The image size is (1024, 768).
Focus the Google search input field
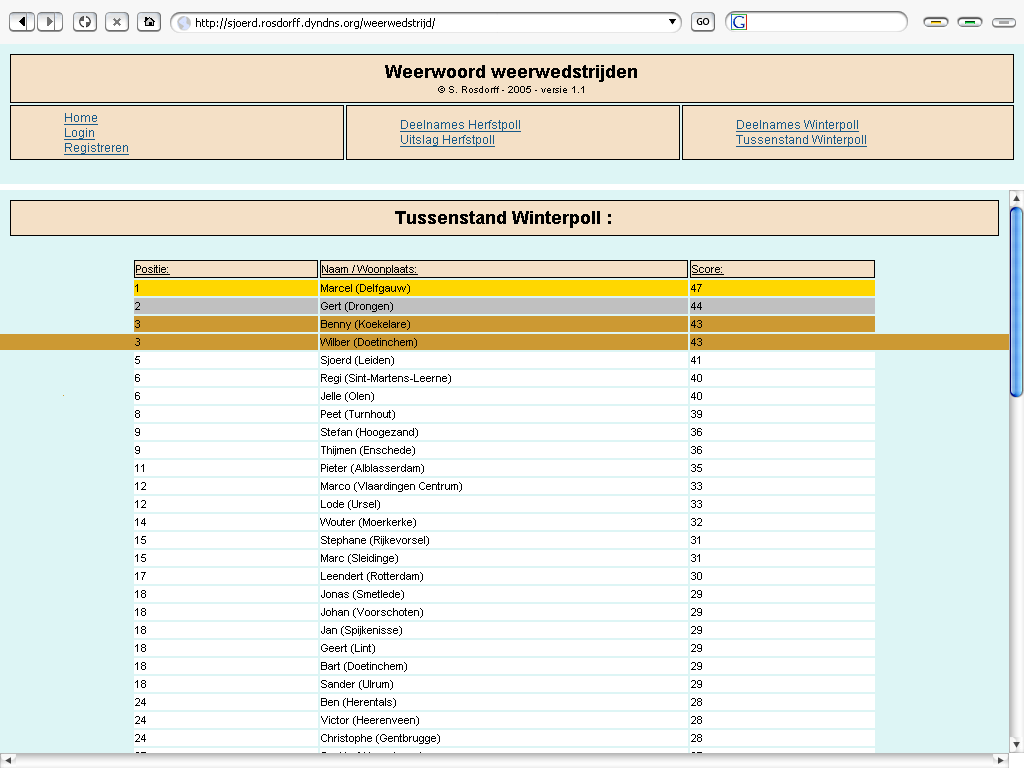pyautogui.click(x=824, y=22)
